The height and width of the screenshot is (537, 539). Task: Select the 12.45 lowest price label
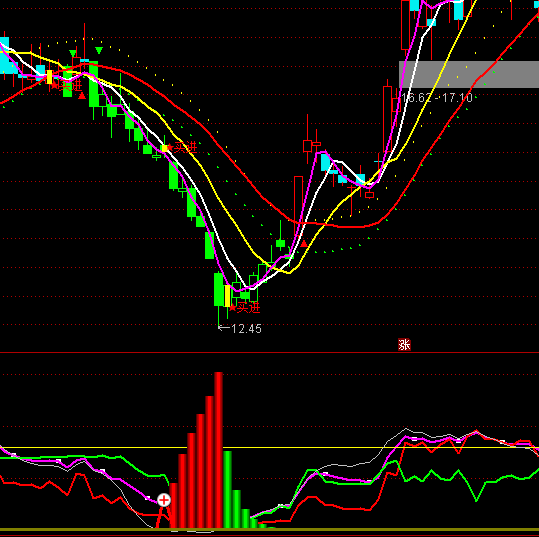coord(246,329)
